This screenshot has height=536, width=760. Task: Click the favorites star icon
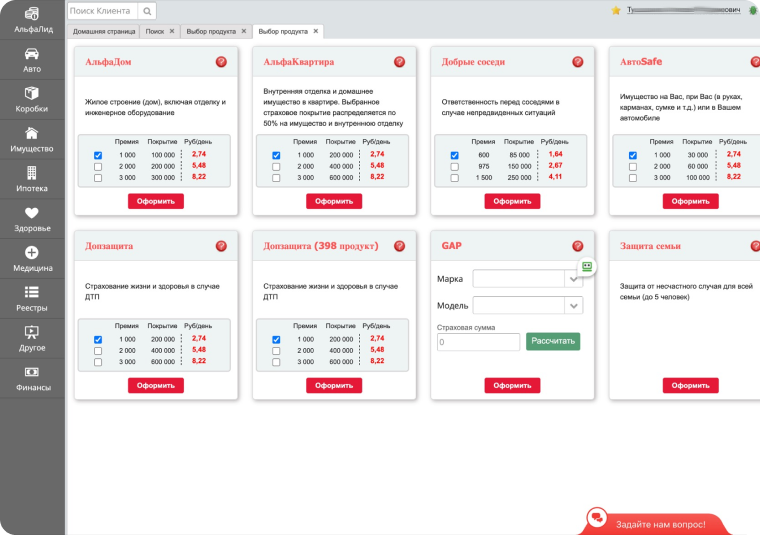(x=616, y=10)
